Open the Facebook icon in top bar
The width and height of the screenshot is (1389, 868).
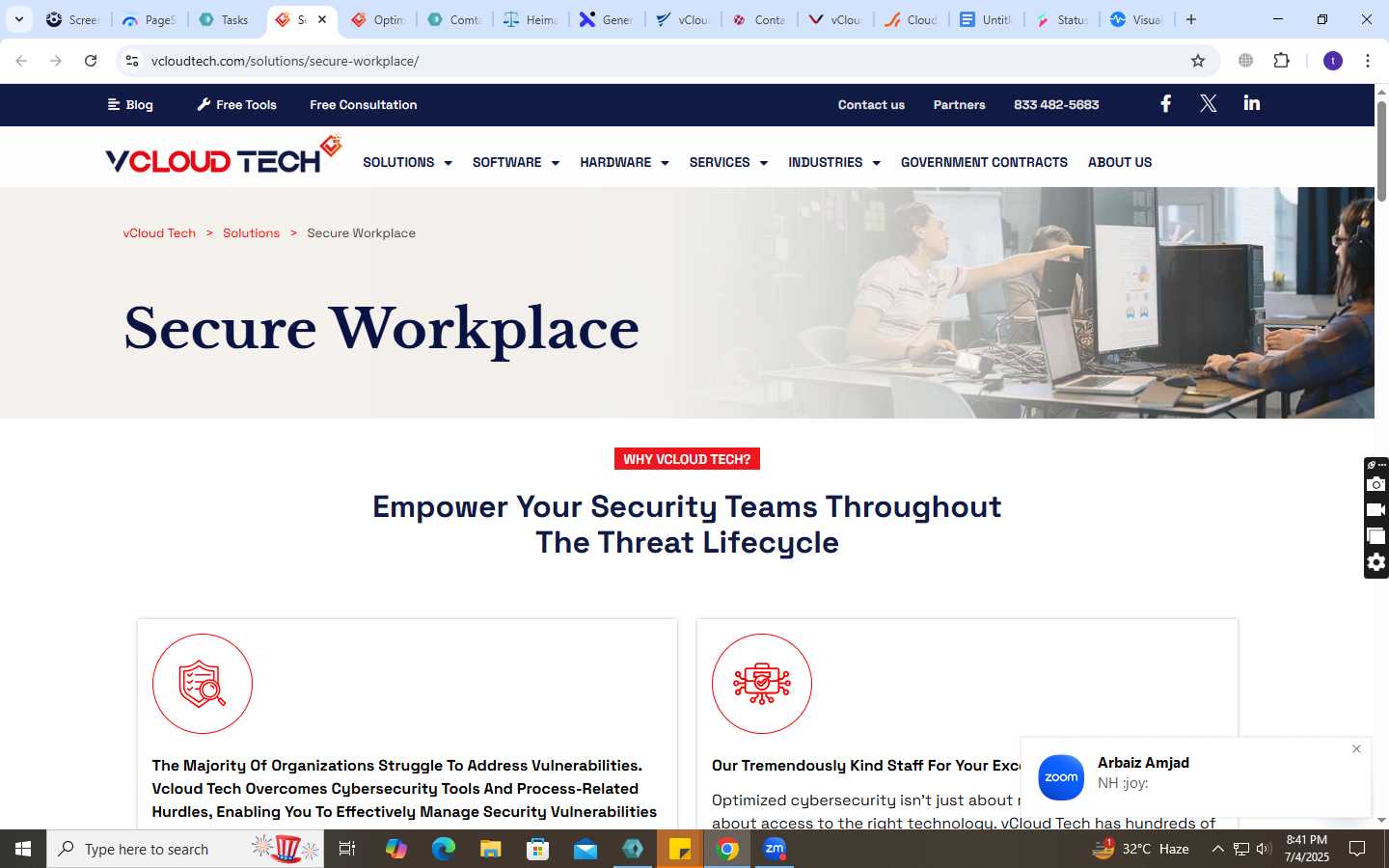(x=1165, y=103)
